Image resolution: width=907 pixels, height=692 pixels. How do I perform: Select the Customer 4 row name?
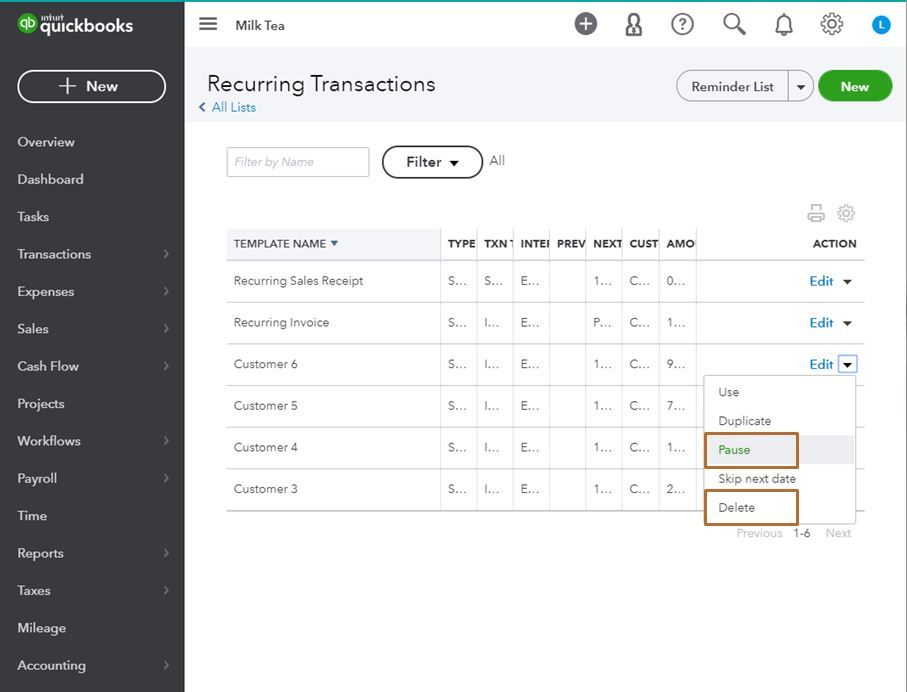266,448
